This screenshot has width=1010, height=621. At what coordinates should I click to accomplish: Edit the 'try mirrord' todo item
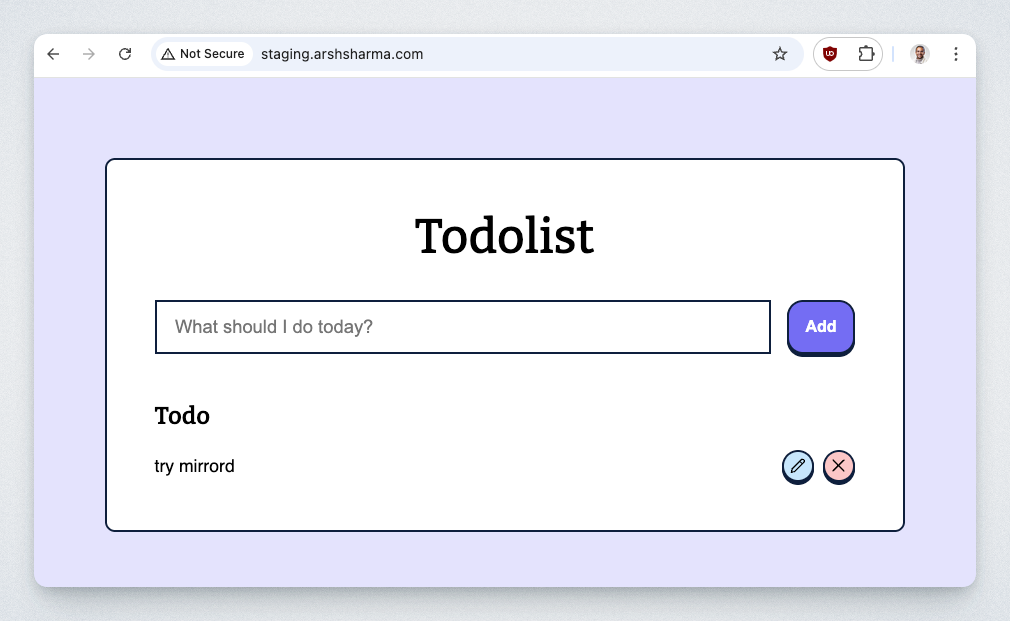tap(797, 466)
